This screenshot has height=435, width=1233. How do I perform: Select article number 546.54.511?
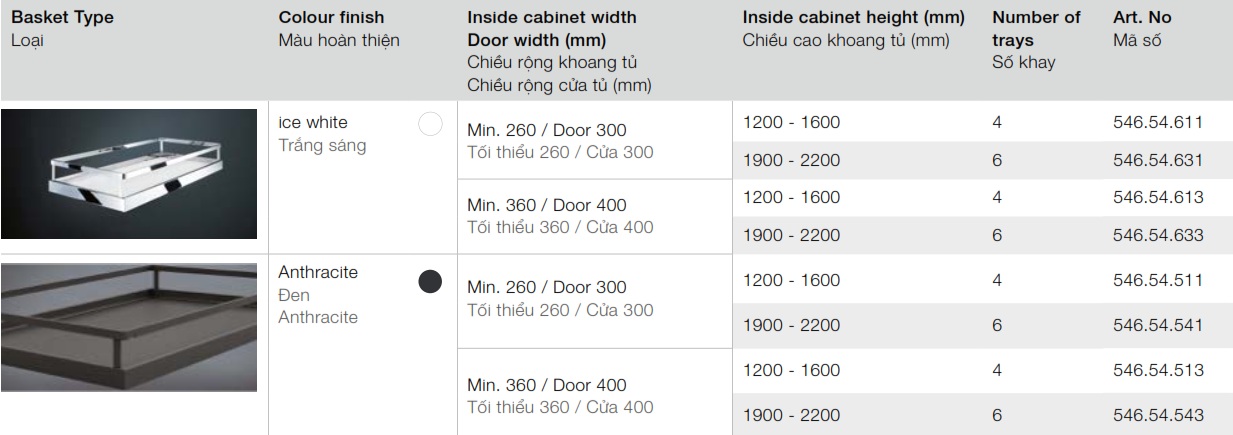coord(1157,280)
